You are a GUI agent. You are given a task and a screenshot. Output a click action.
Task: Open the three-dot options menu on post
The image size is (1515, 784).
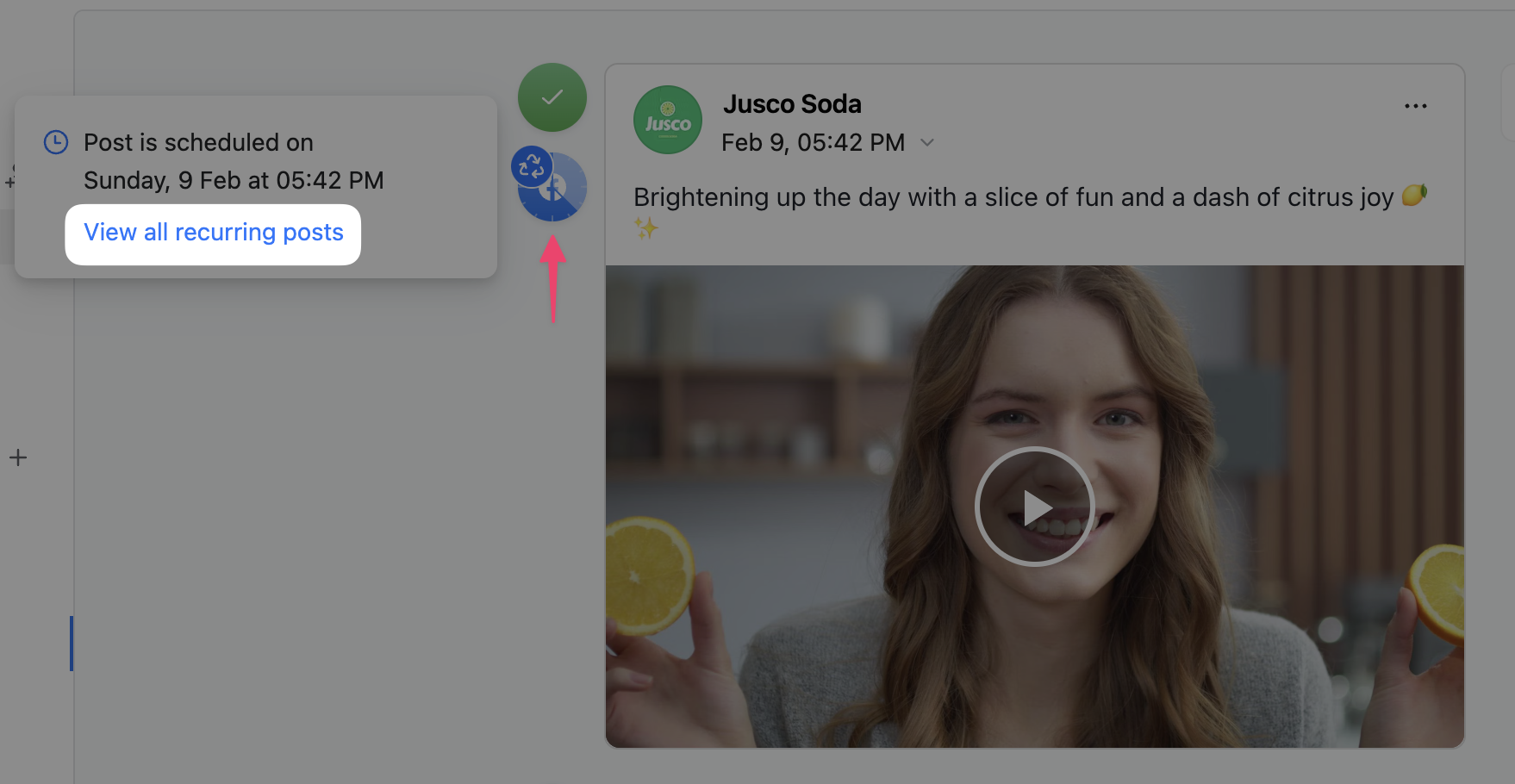click(x=1415, y=106)
